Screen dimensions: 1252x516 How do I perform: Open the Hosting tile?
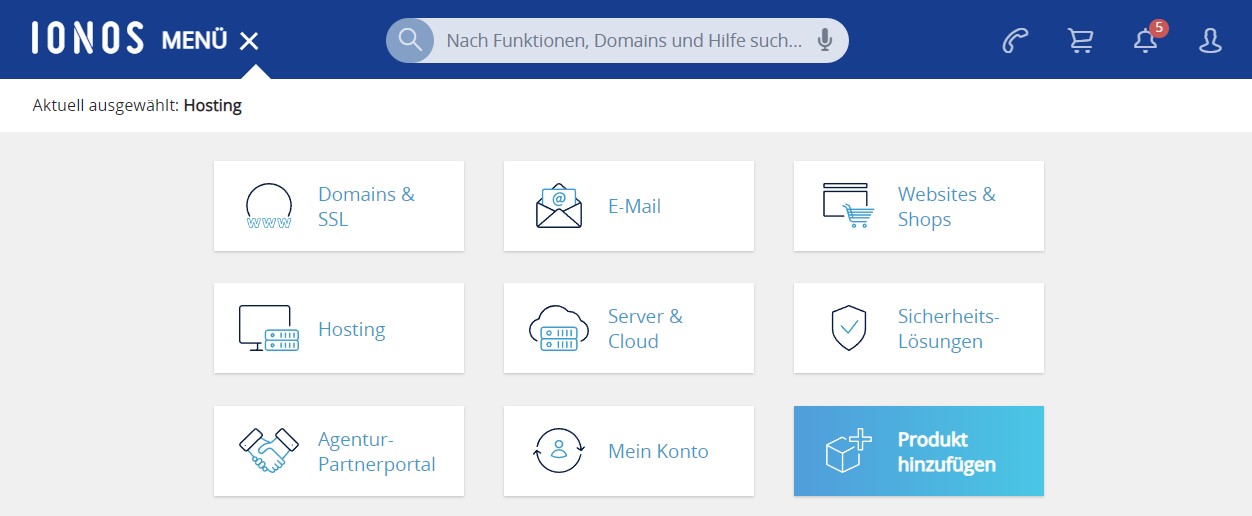(339, 328)
